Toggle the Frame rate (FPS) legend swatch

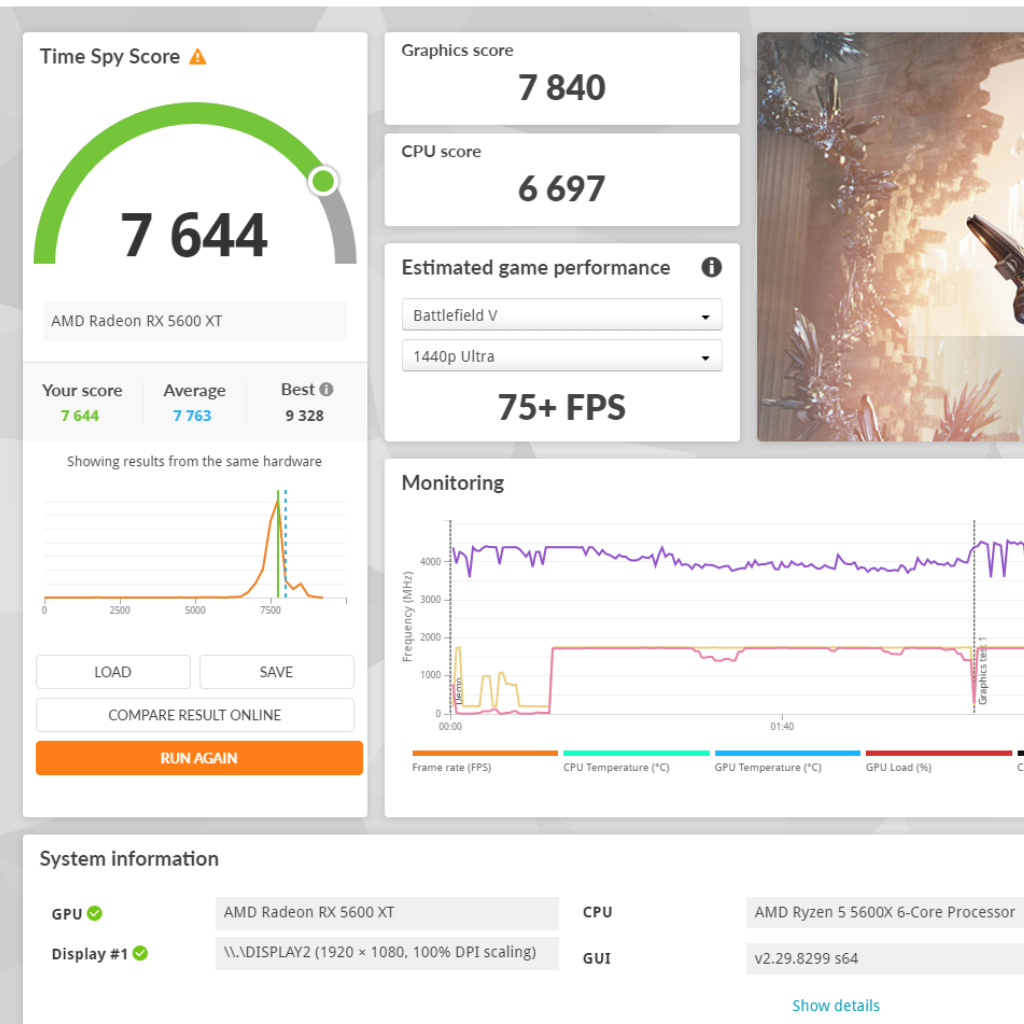point(485,753)
